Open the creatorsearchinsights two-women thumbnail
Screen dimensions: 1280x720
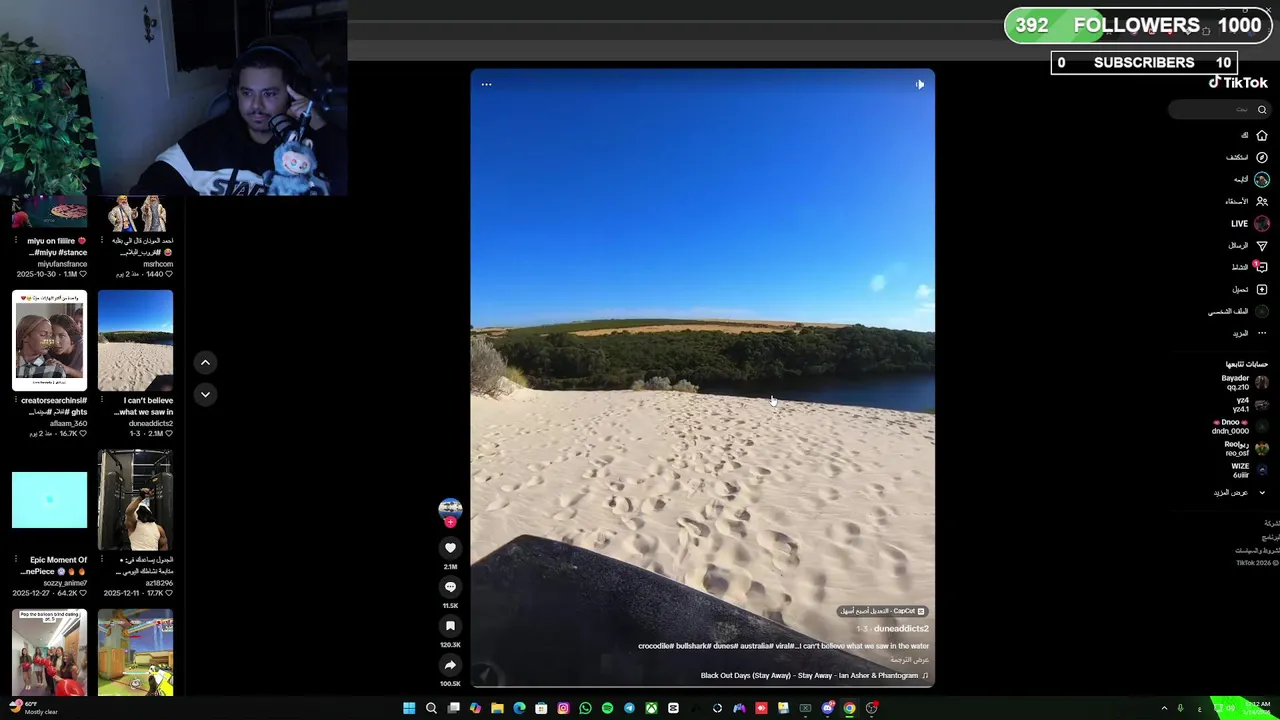[x=50, y=340]
